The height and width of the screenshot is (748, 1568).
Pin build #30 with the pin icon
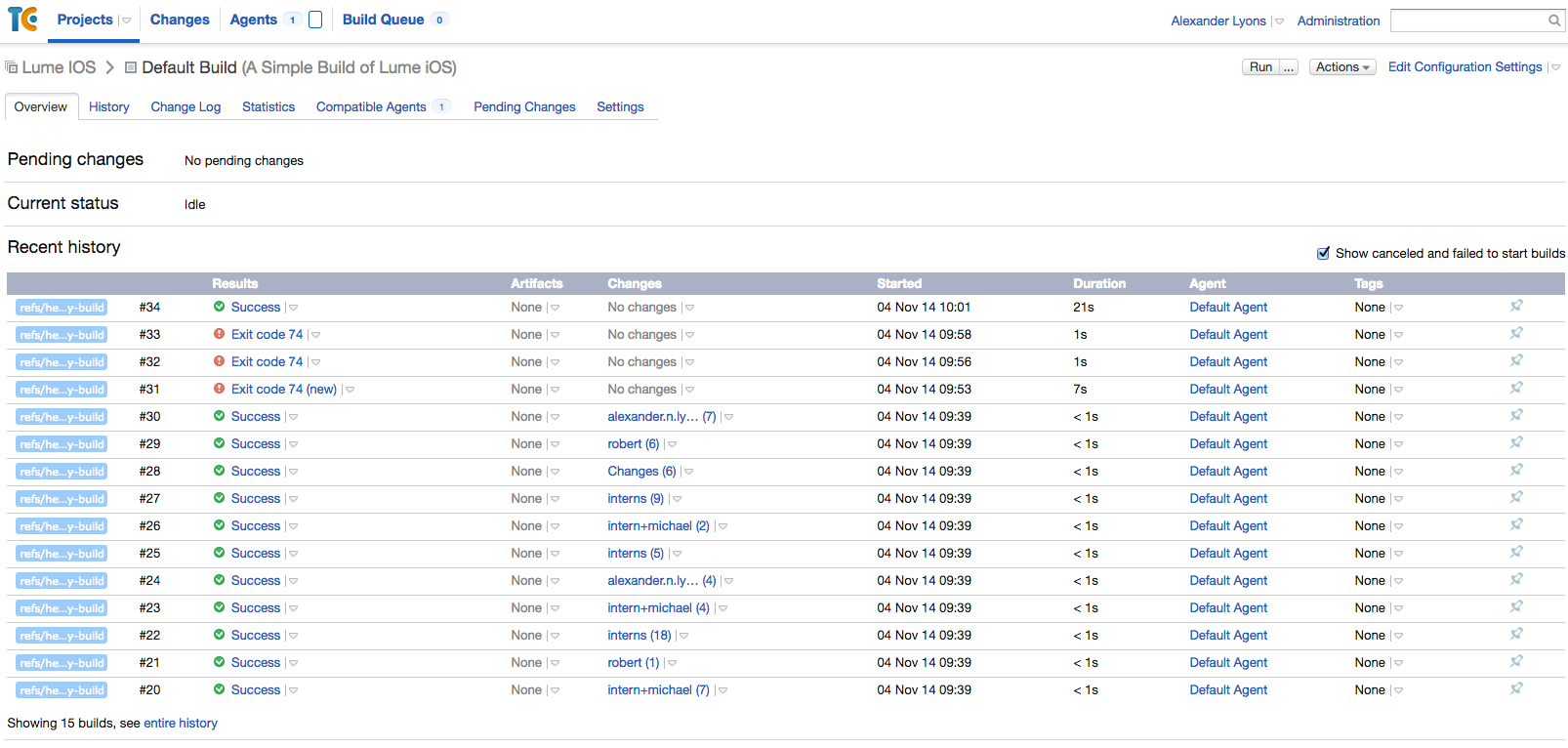1516,416
